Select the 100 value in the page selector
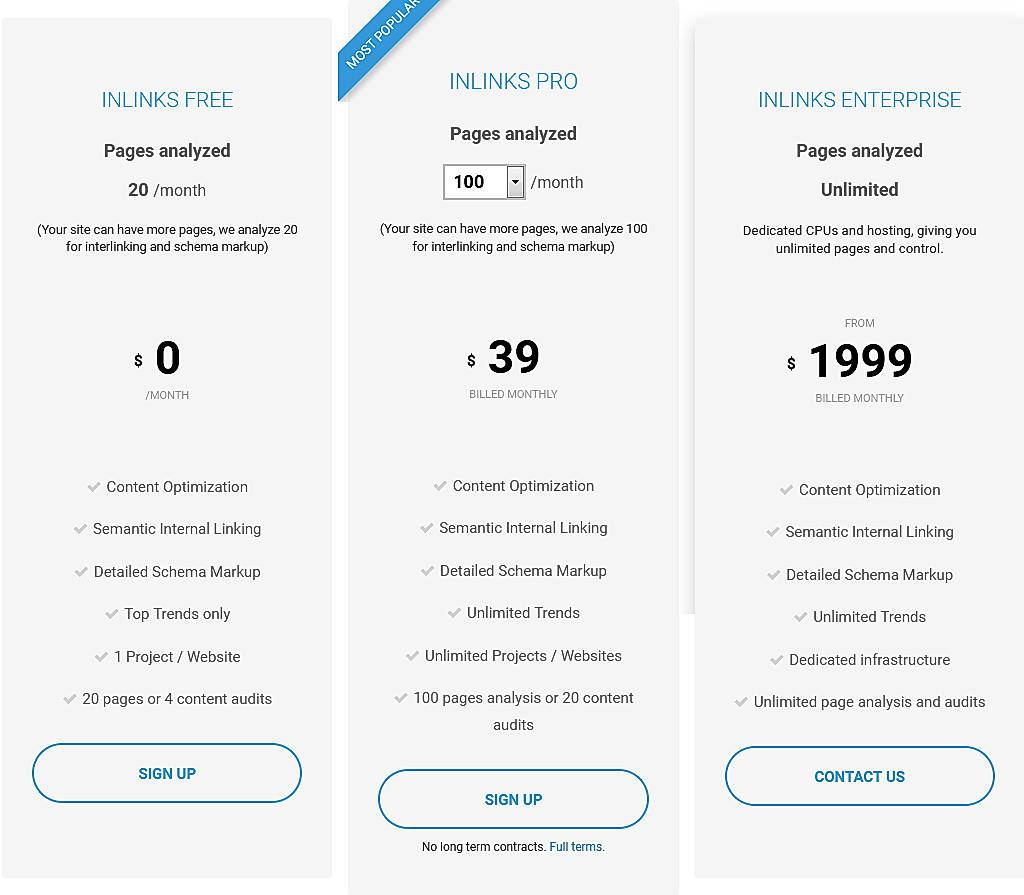 [x=470, y=182]
